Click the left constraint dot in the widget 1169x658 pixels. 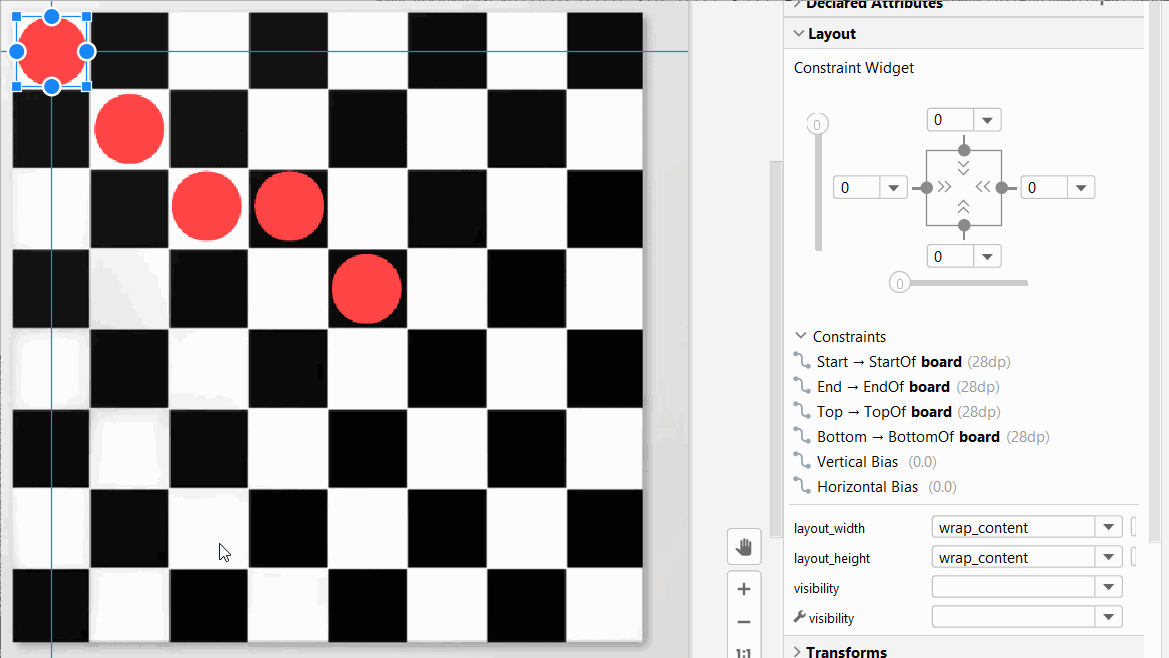pos(927,188)
